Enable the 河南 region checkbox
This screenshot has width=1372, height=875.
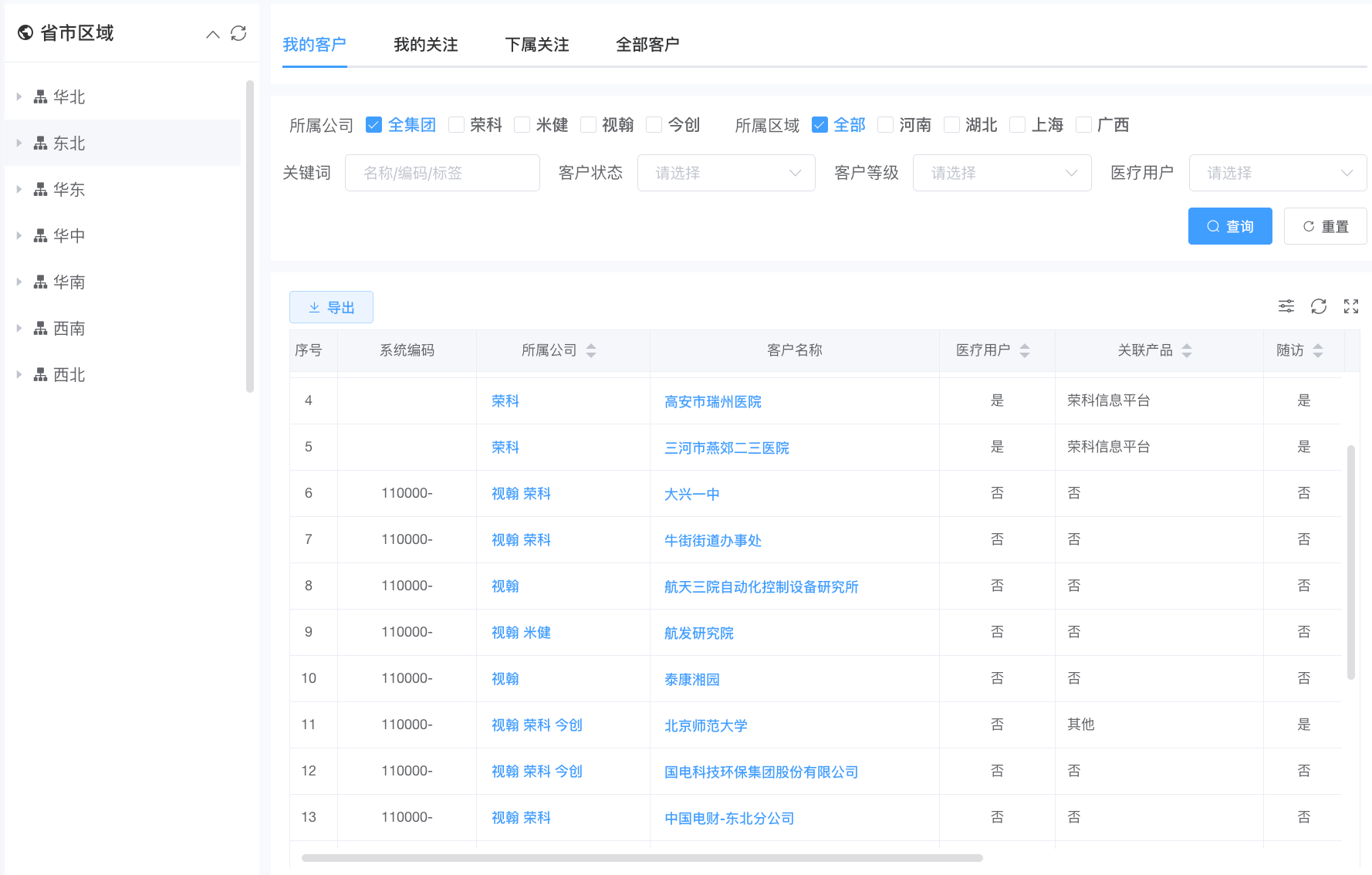pos(886,125)
